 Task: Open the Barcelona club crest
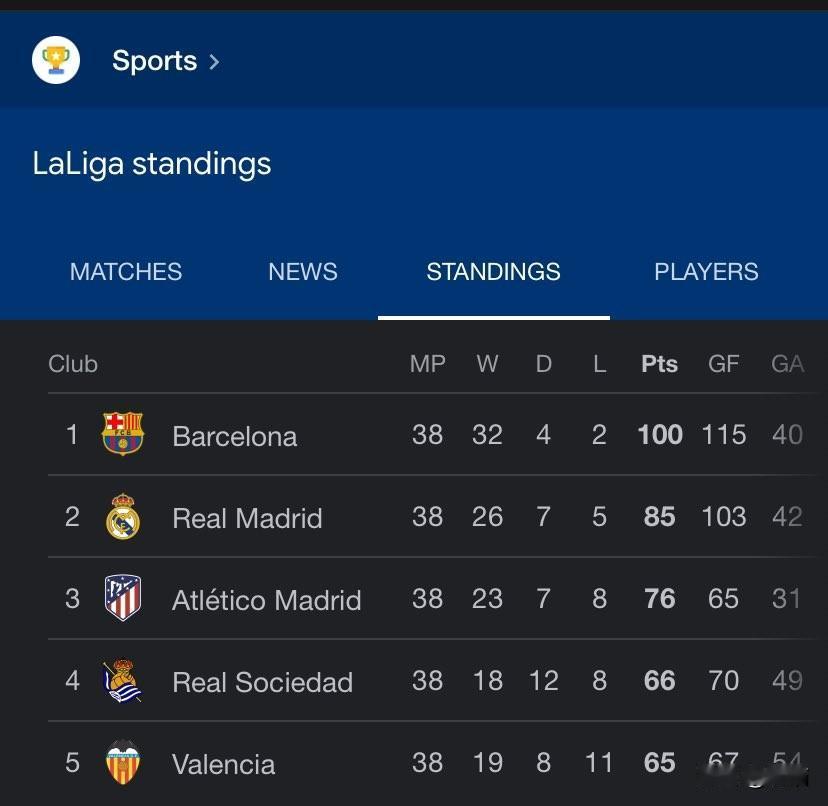[123, 434]
